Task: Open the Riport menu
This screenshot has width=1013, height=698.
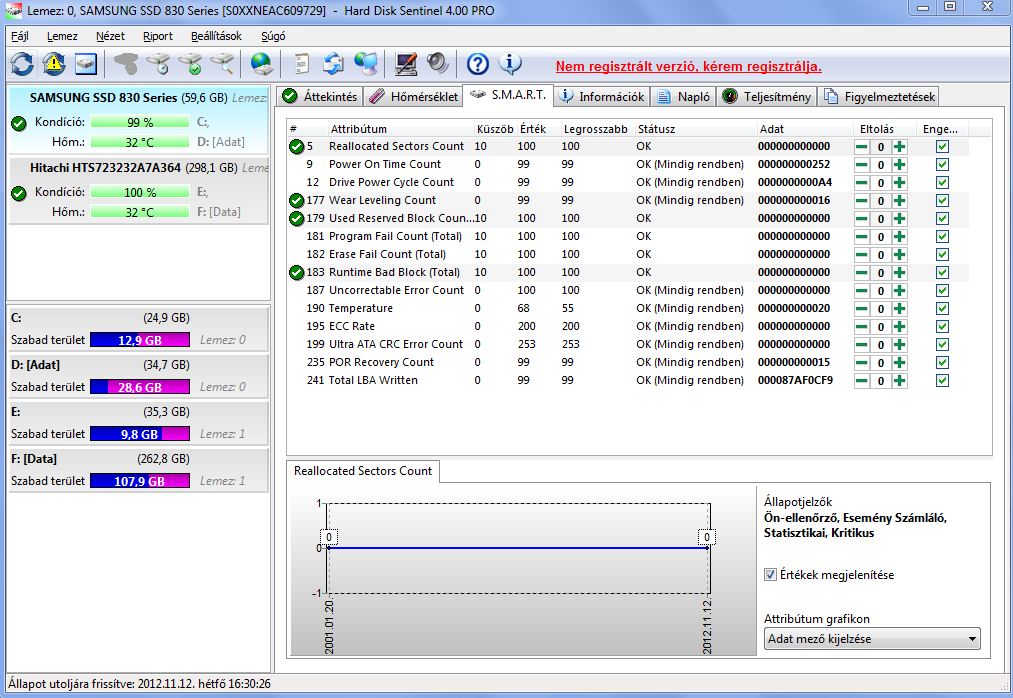Action: click(x=158, y=36)
